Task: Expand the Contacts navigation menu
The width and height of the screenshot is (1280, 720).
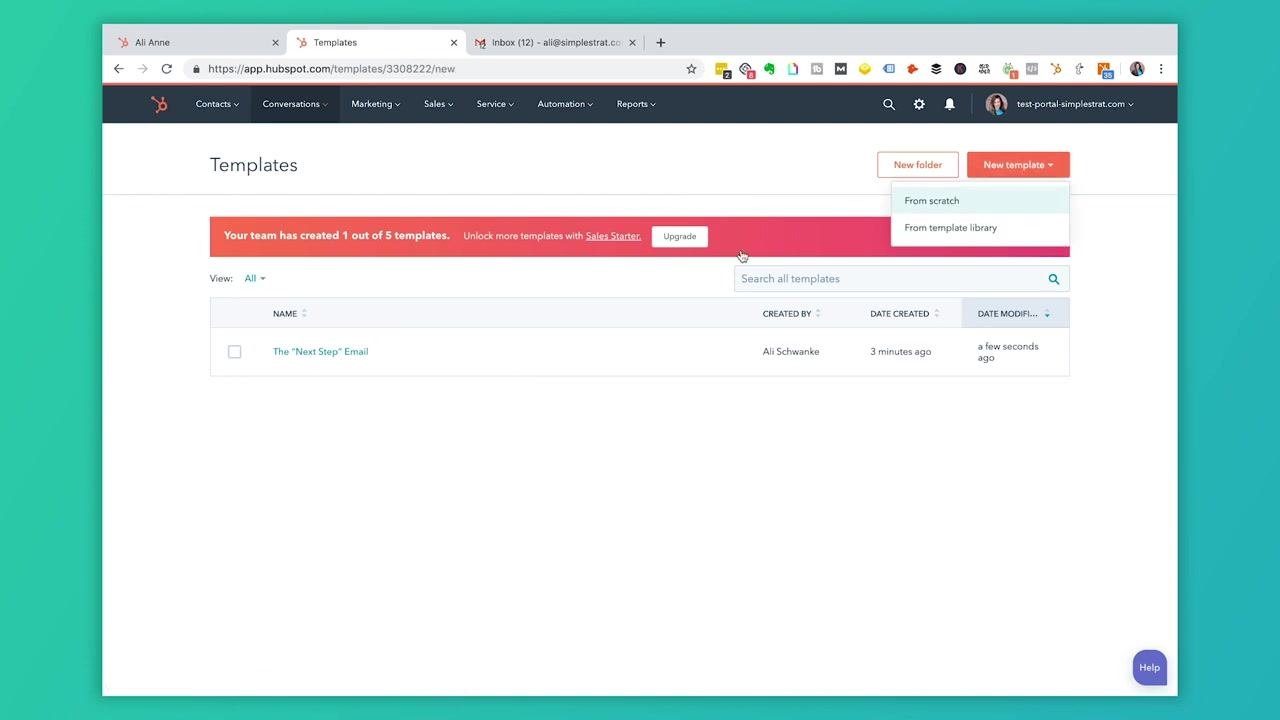Action: point(217,104)
